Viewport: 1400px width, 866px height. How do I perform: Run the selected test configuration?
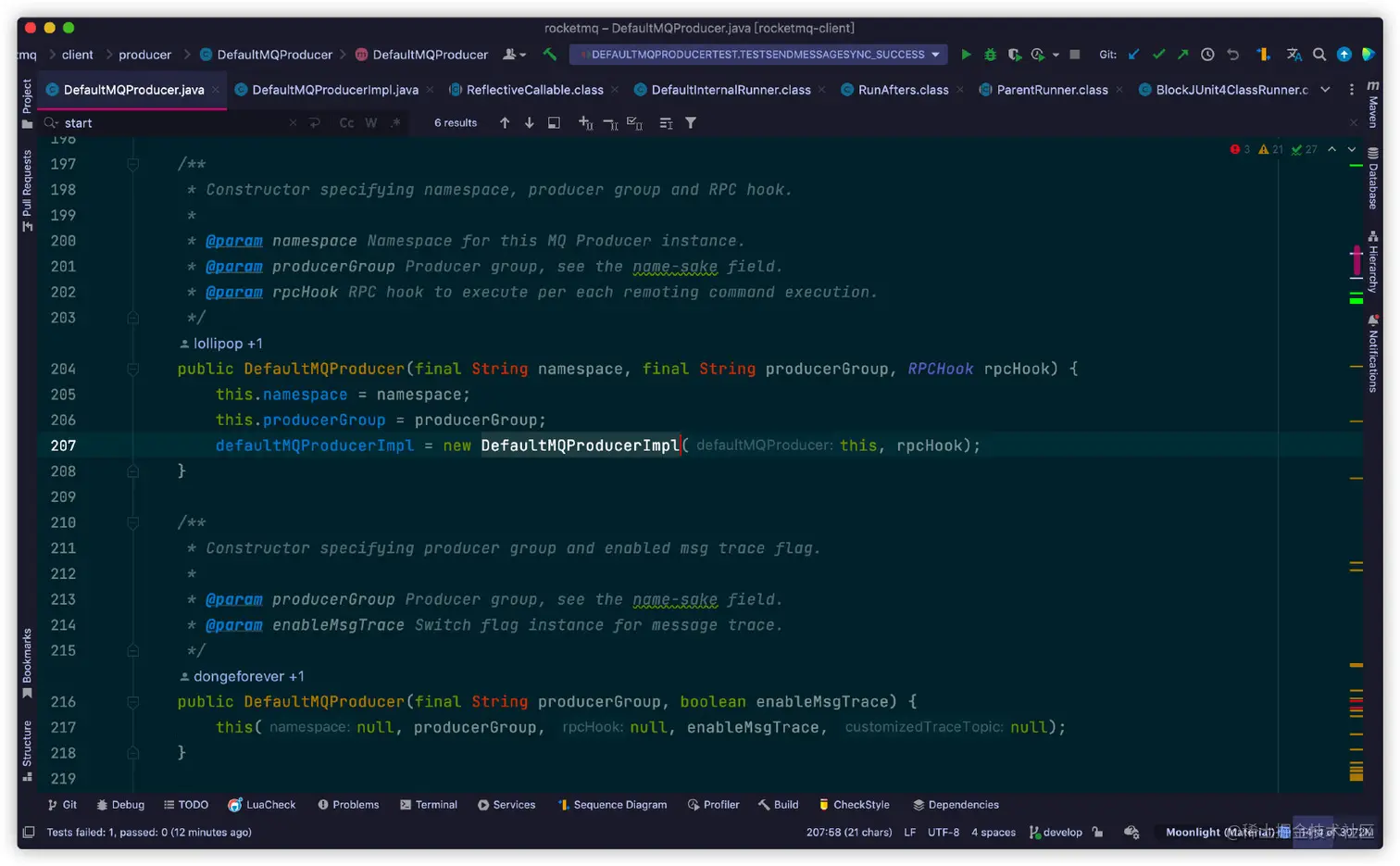tap(966, 55)
